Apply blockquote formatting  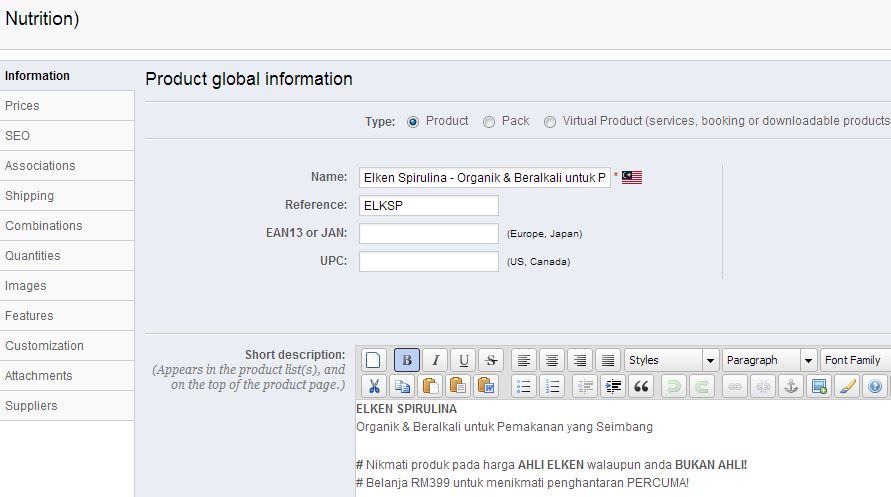641,387
